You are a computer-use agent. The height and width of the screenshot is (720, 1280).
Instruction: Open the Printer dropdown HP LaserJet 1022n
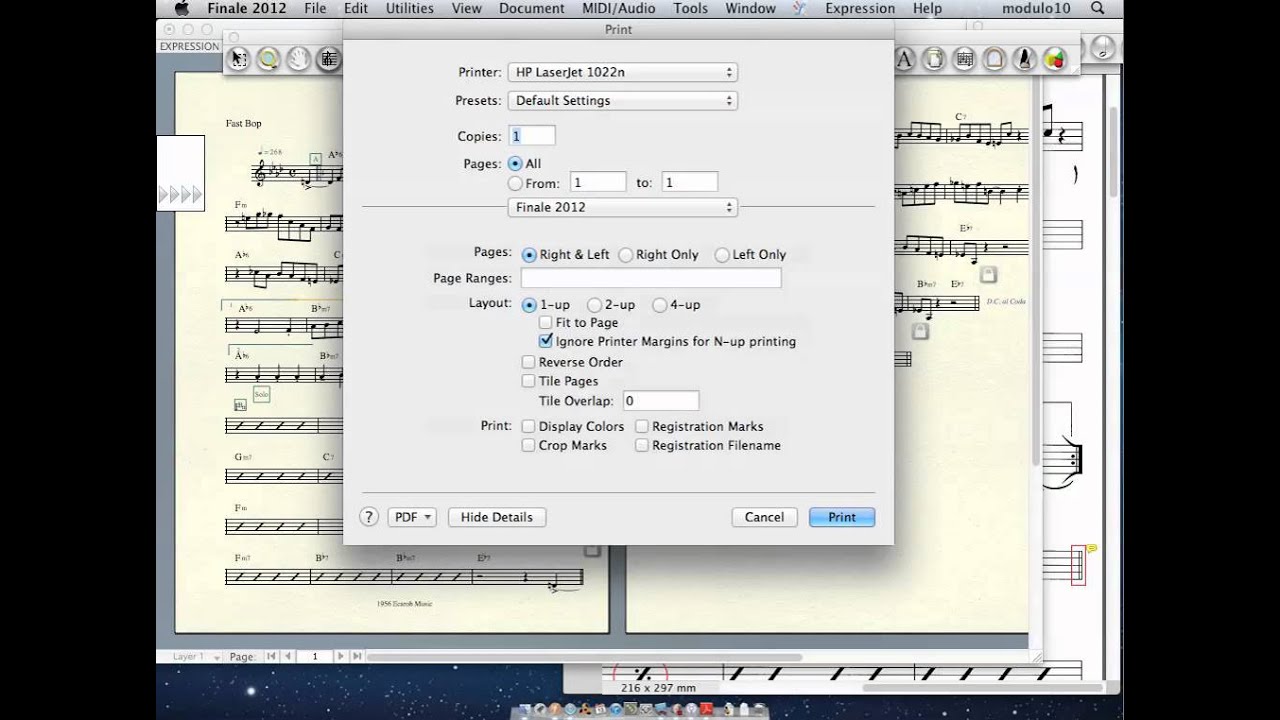(622, 72)
